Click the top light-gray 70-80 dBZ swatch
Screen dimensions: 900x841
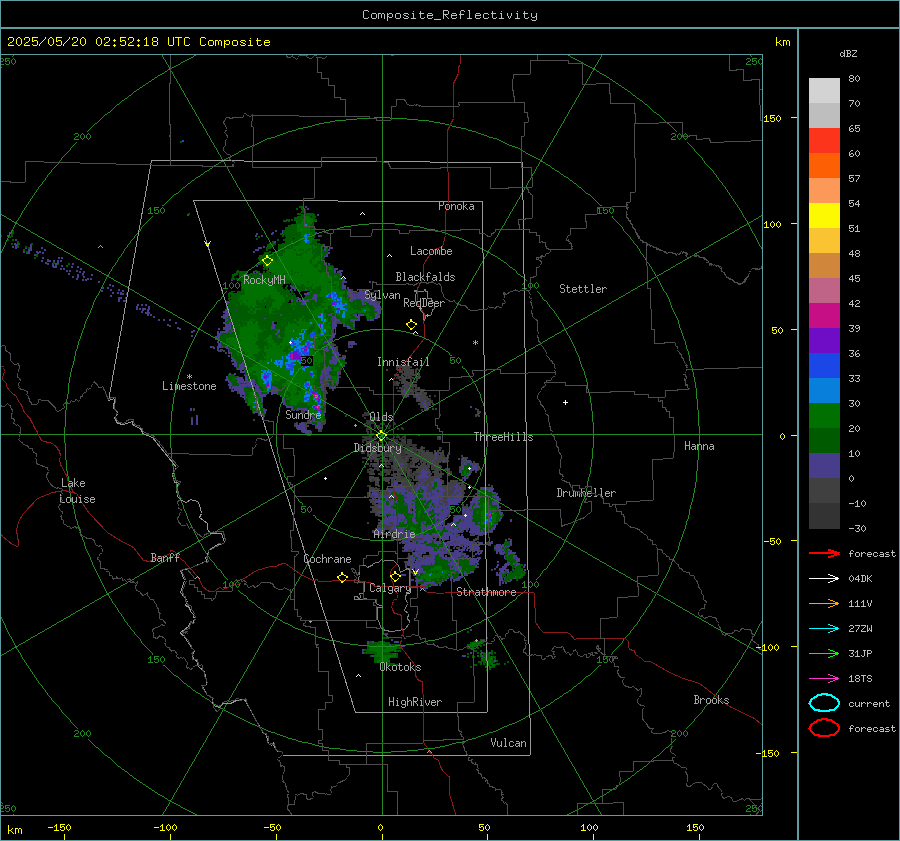tap(824, 91)
